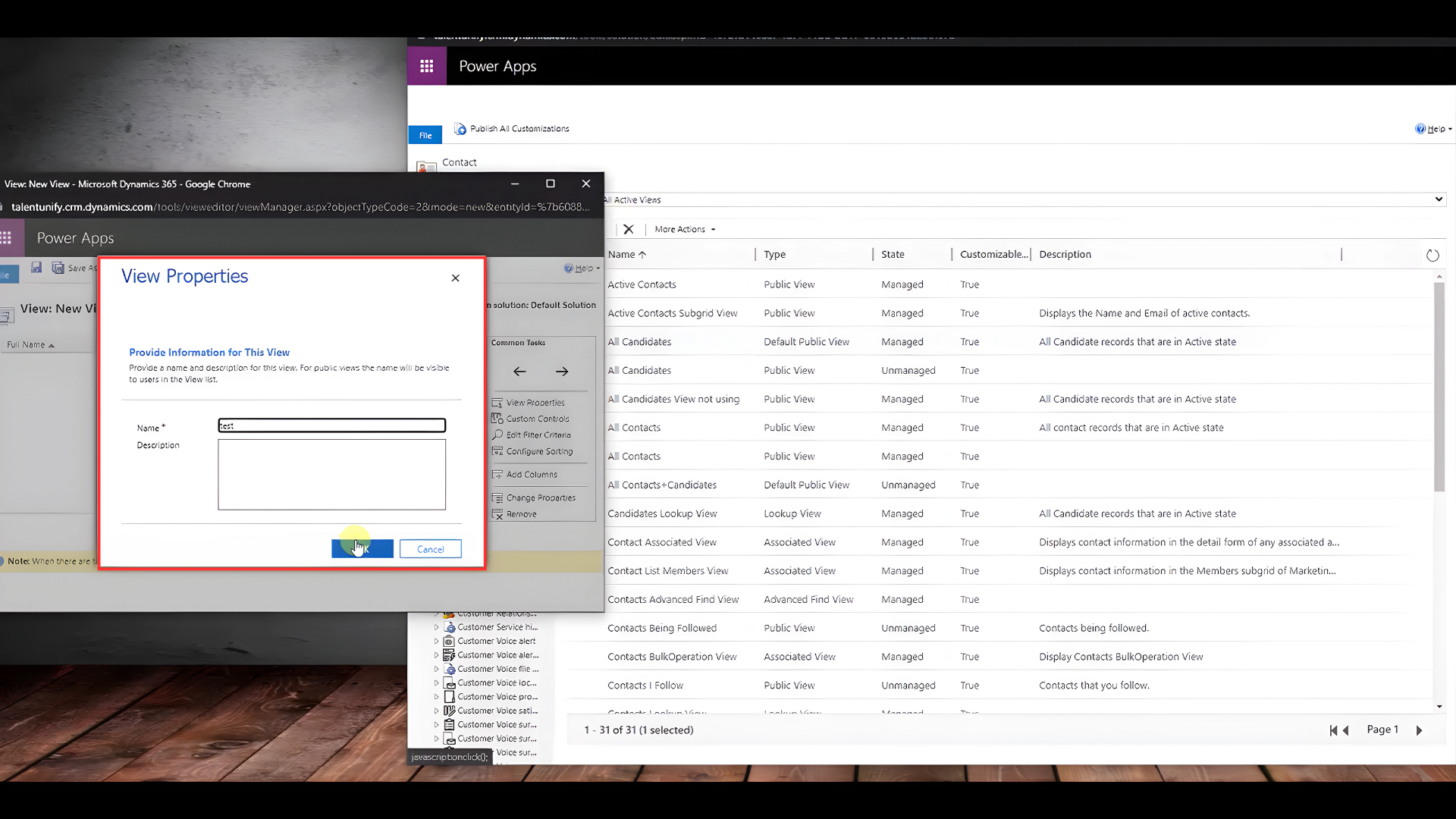Click View Properties icon in Common Tasks
This screenshot has height=819, width=1456.
[497, 403]
